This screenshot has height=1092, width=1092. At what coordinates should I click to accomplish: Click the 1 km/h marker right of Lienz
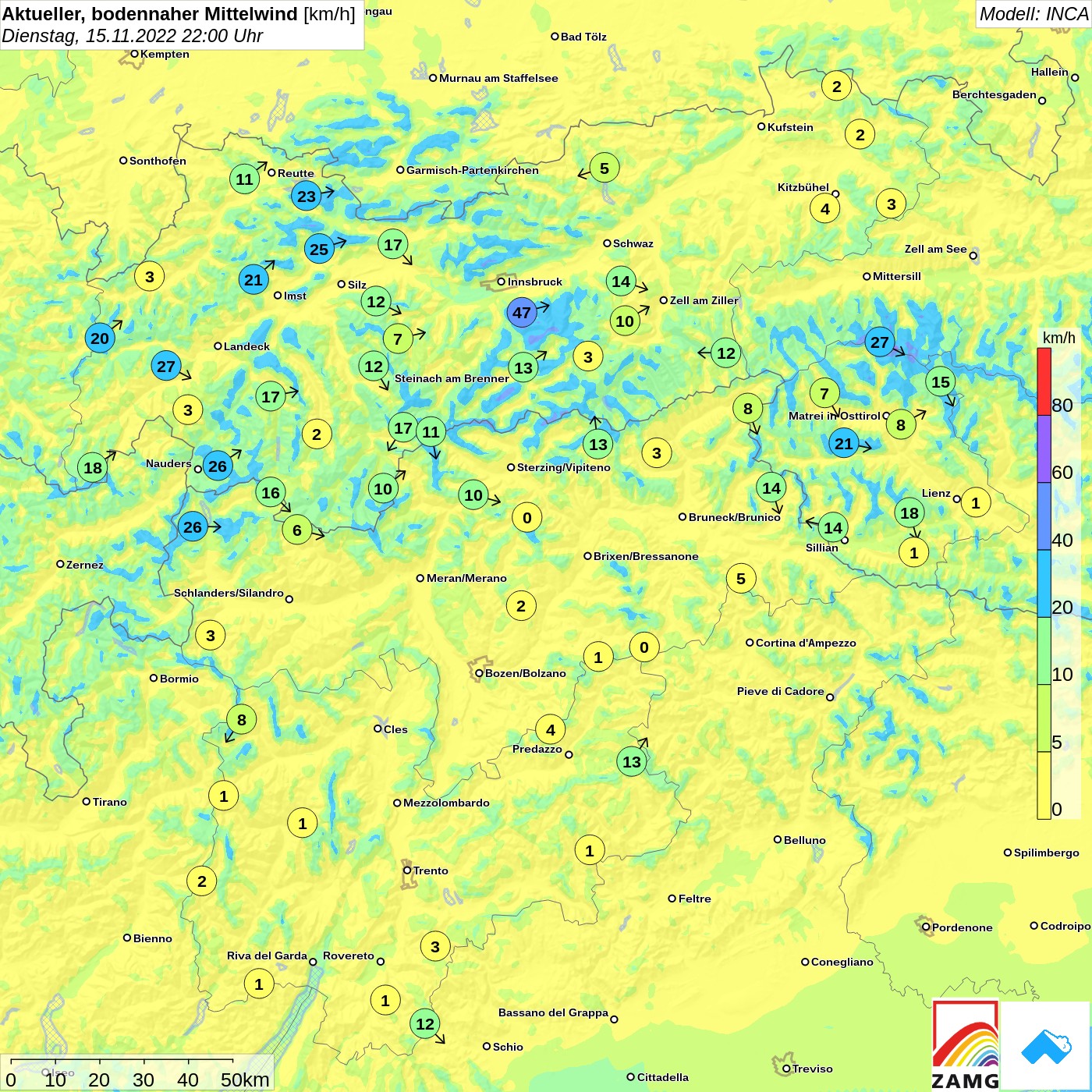(976, 502)
